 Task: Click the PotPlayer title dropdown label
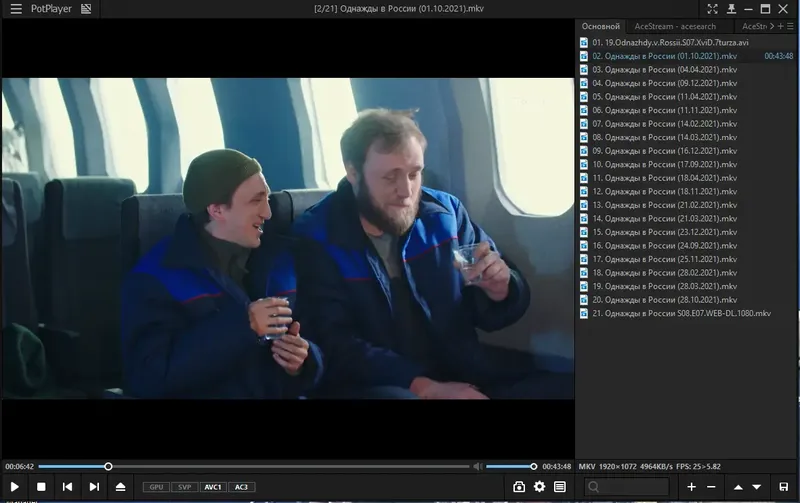[x=51, y=9]
